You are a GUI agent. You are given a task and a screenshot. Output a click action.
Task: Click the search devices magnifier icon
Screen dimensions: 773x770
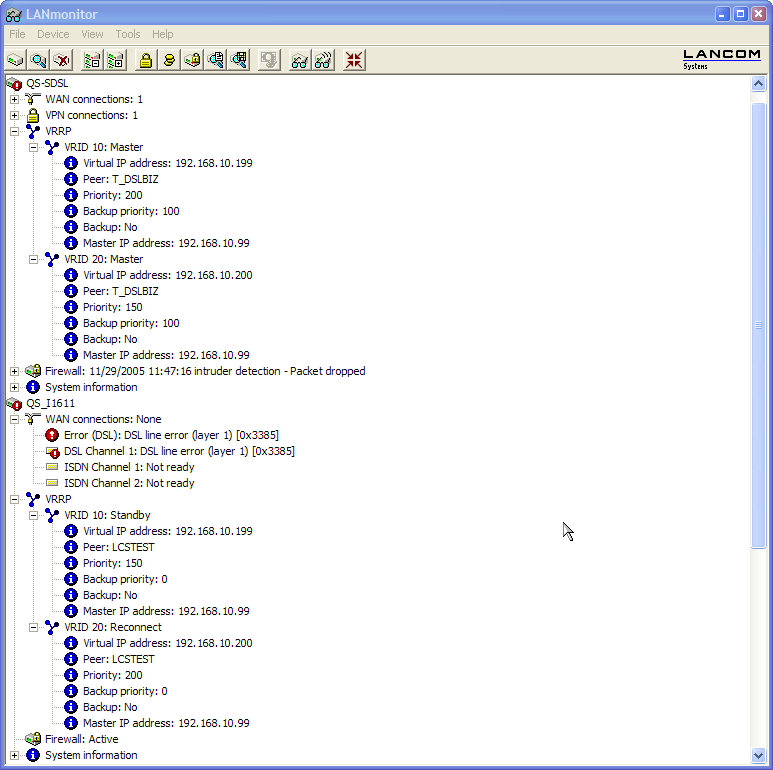click(38, 61)
